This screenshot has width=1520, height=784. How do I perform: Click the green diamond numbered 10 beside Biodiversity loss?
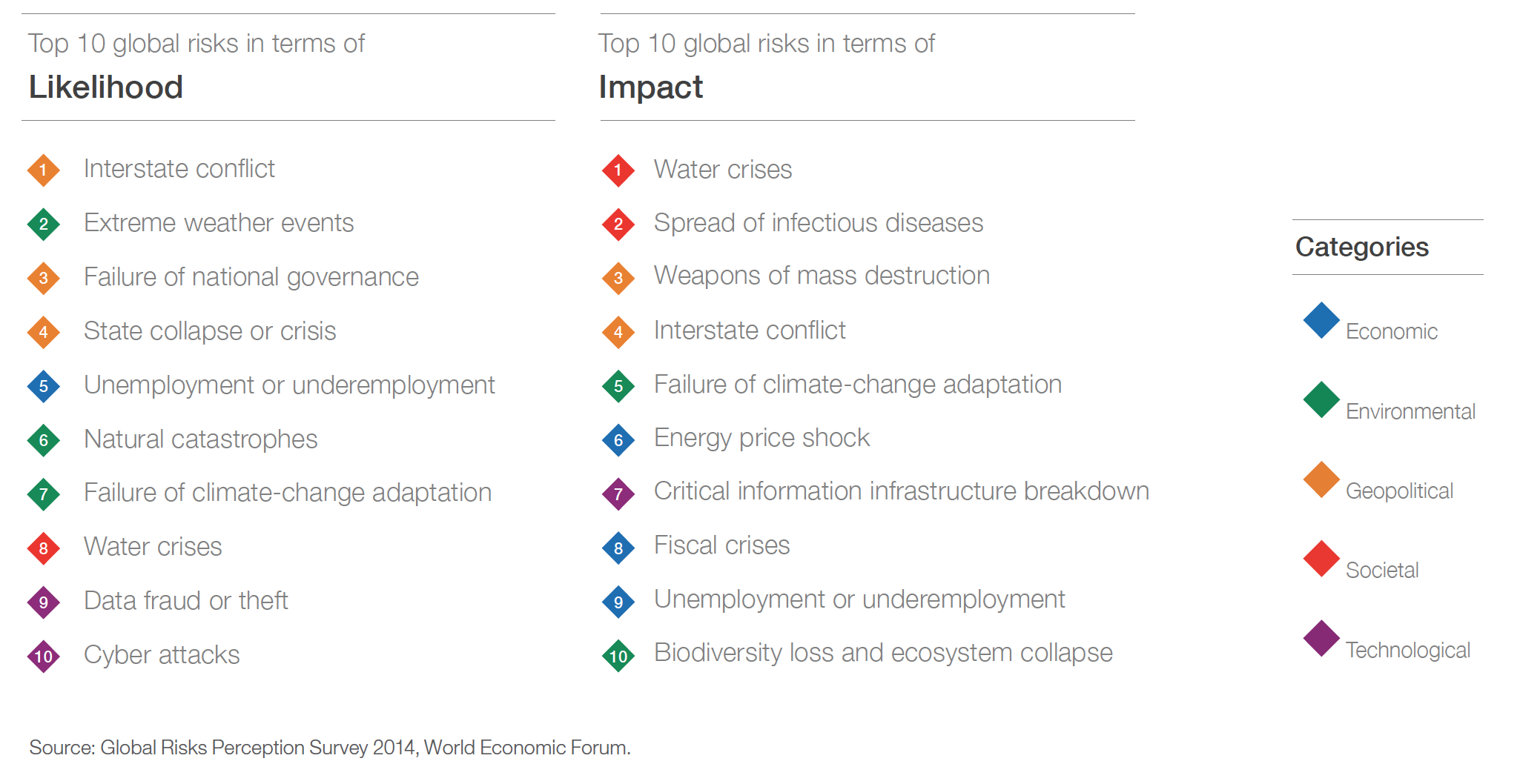click(x=618, y=657)
